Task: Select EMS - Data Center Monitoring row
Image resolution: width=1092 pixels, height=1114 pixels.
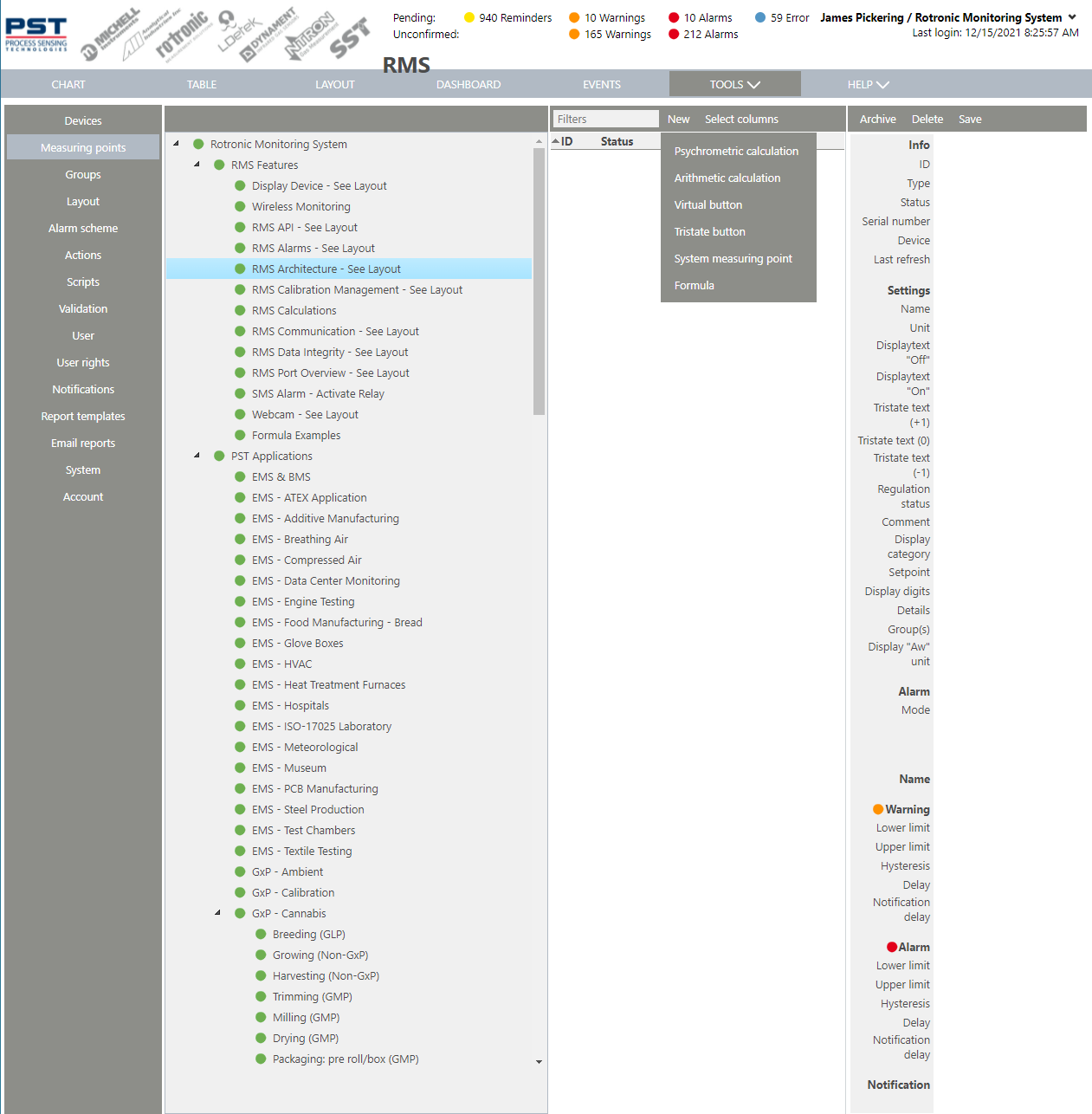Action: click(349, 580)
